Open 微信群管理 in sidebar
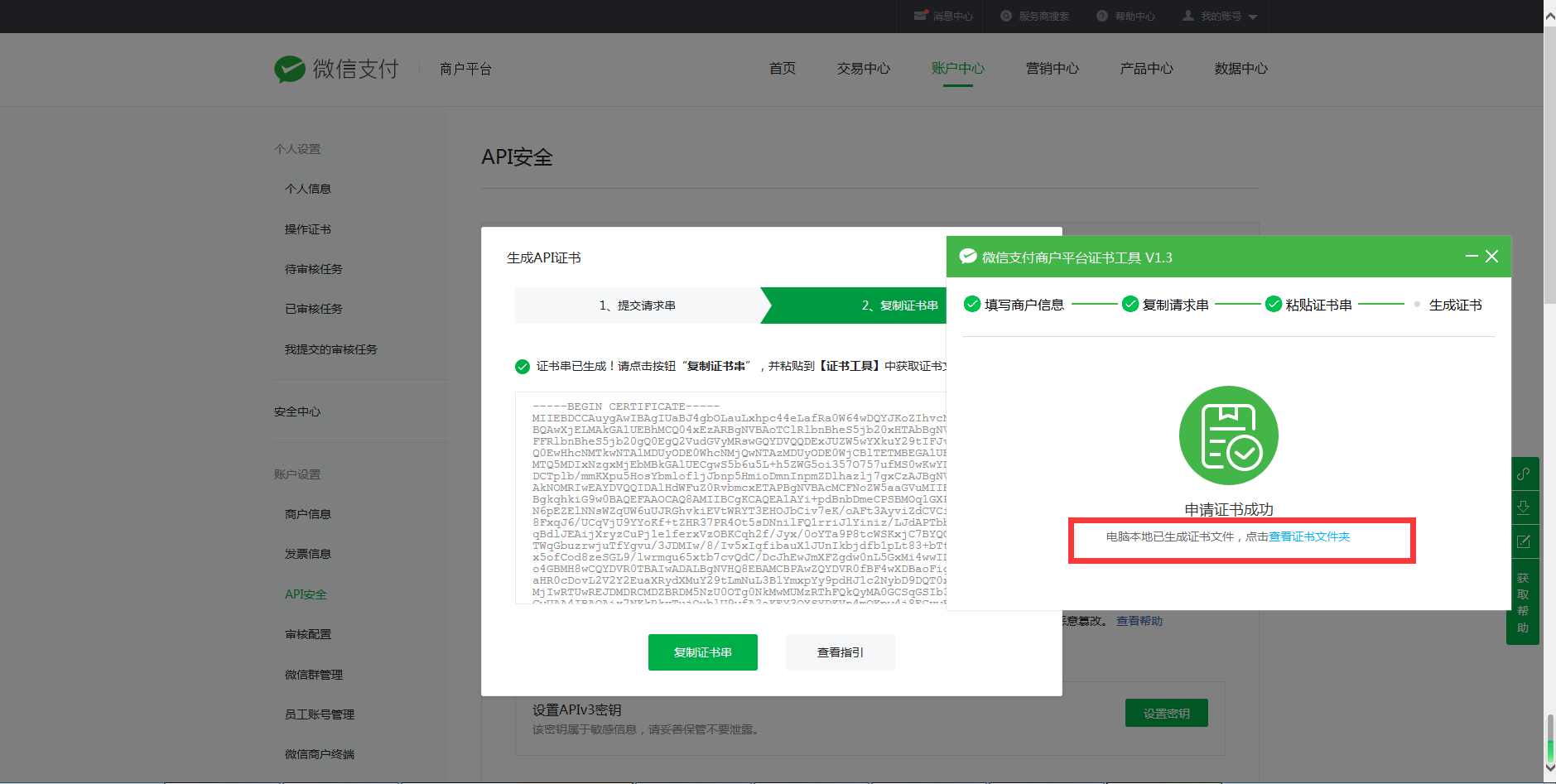This screenshot has width=1556, height=784. [314, 675]
